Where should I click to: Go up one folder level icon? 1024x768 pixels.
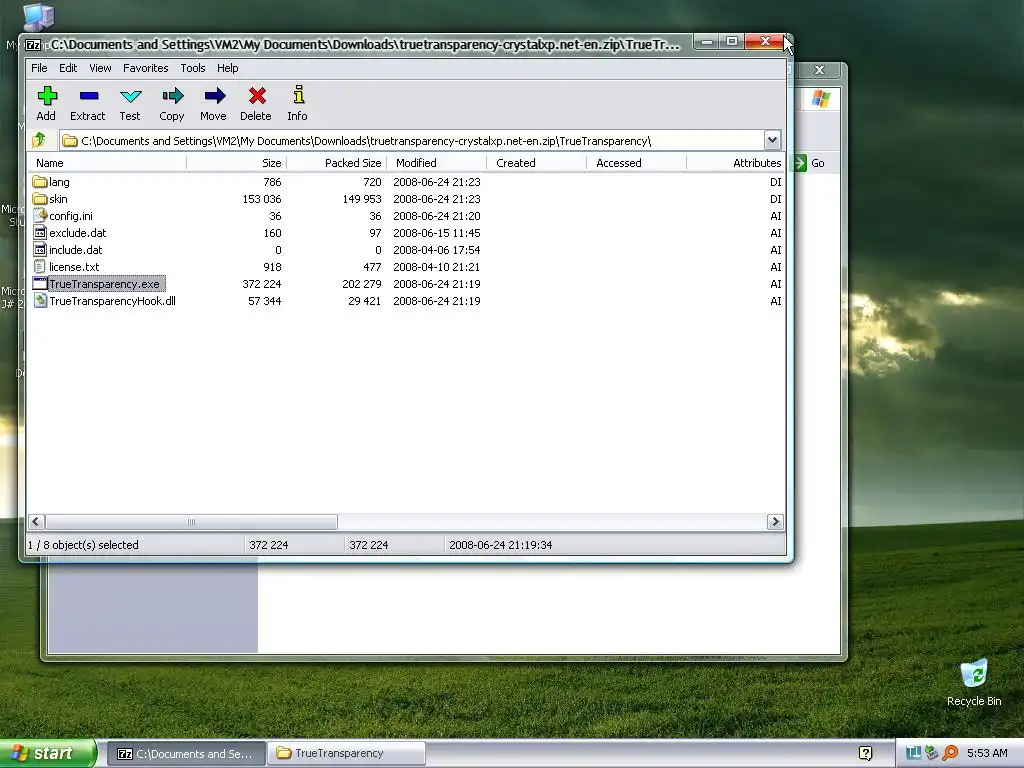39,140
